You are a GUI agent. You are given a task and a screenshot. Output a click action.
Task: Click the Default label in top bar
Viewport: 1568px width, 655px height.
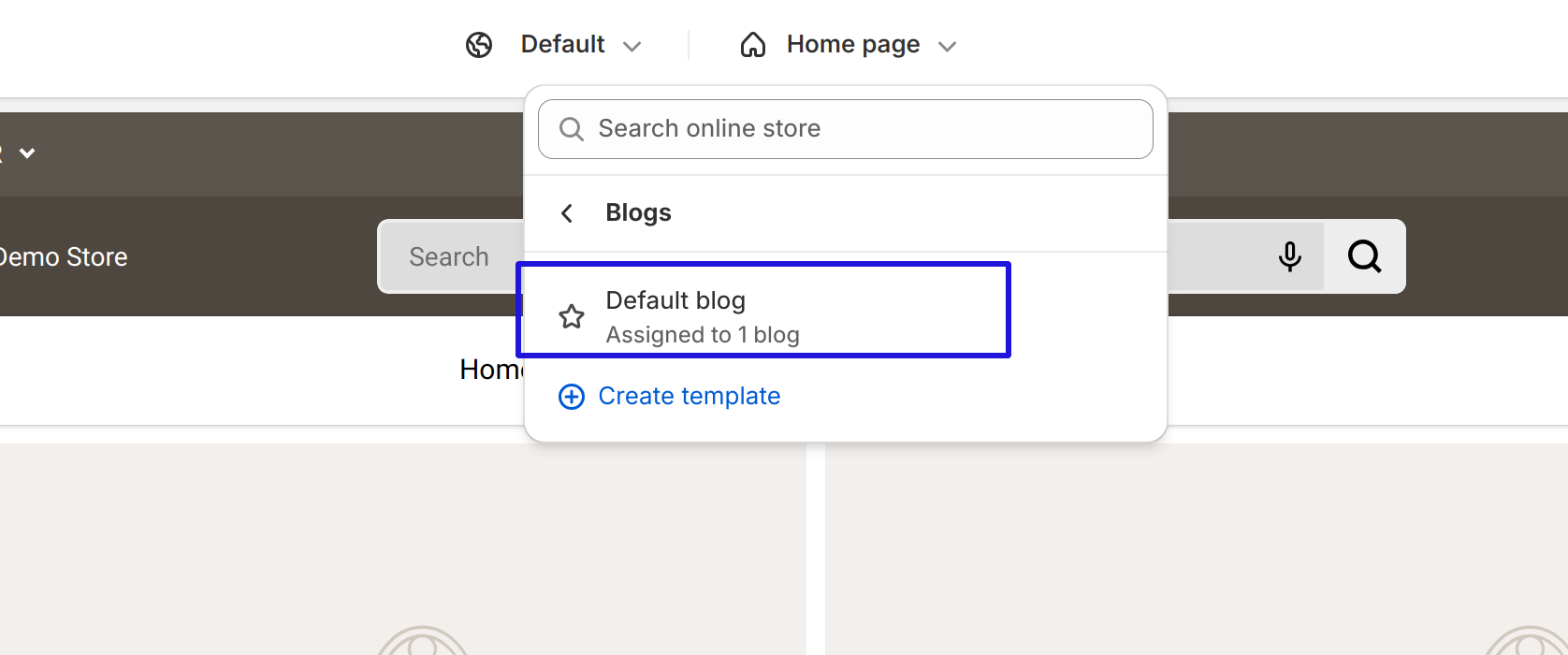point(562,45)
